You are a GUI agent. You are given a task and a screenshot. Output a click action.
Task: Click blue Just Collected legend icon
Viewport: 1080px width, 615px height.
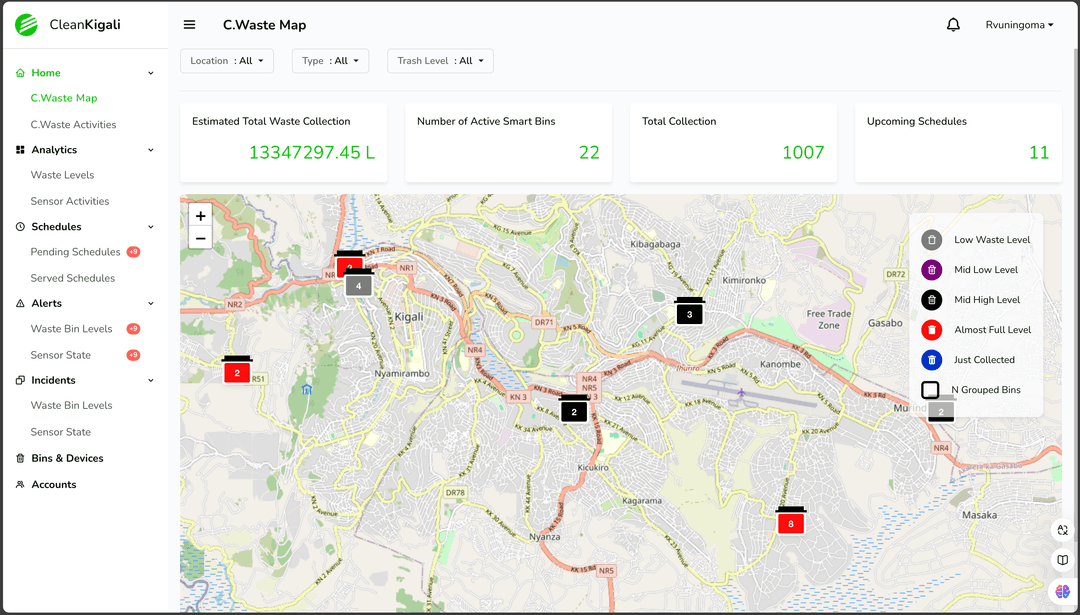tap(931, 359)
